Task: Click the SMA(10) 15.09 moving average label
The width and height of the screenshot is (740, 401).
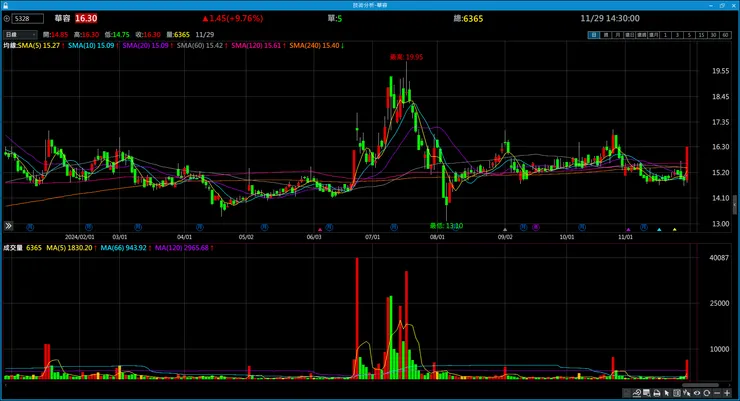Action: pyautogui.click(x=93, y=46)
